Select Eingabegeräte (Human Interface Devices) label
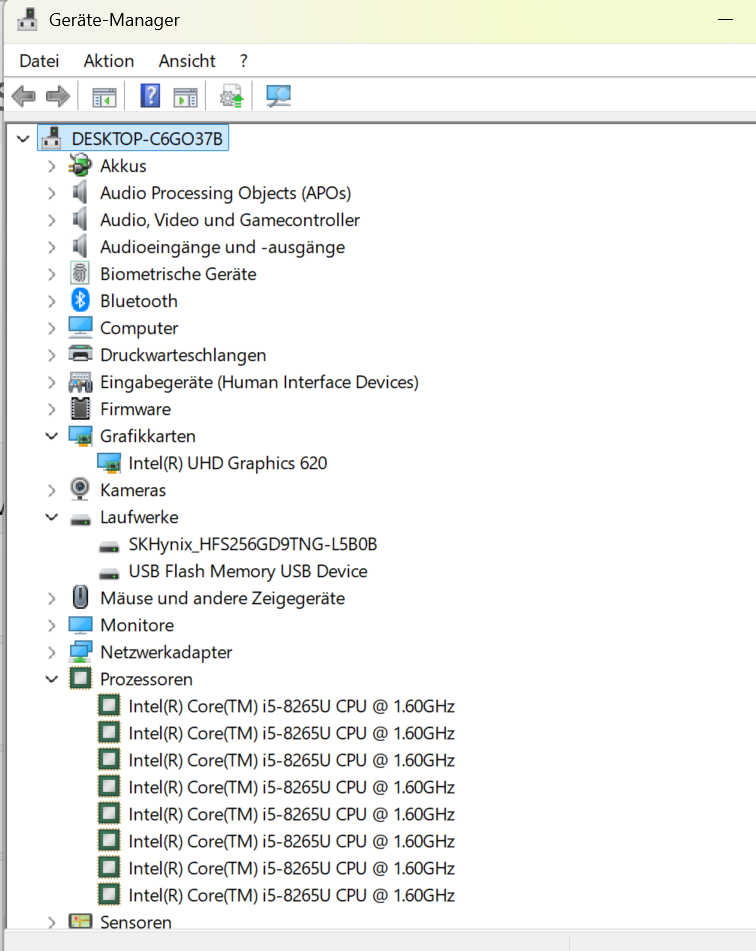This screenshot has height=951, width=756. pyautogui.click(x=259, y=382)
